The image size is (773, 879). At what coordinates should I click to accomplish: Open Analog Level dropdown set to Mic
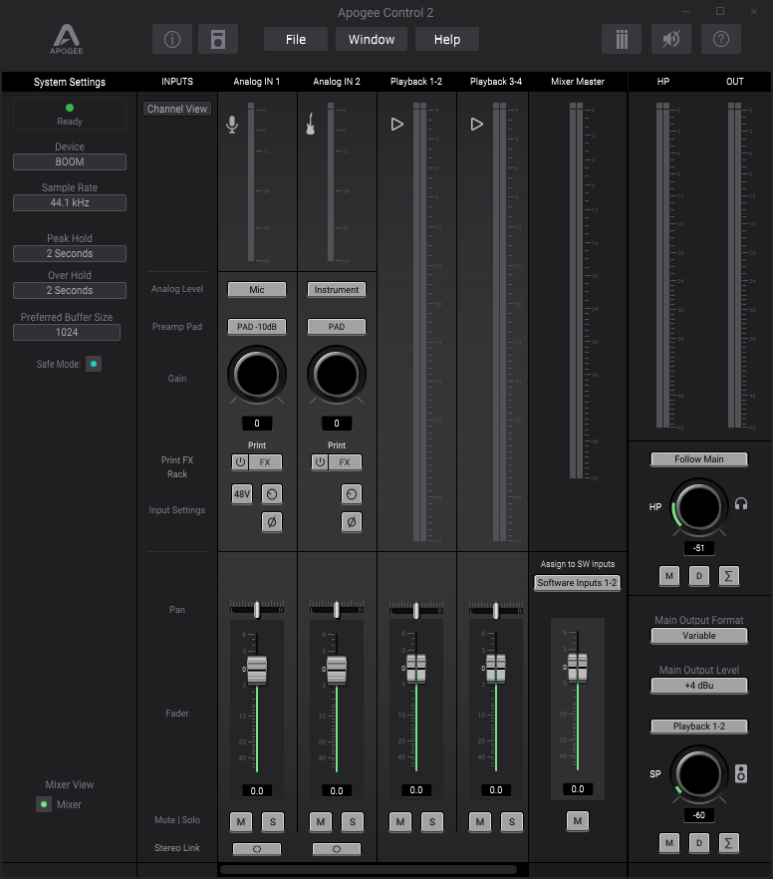pyautogui.click(x=257, y=290)
